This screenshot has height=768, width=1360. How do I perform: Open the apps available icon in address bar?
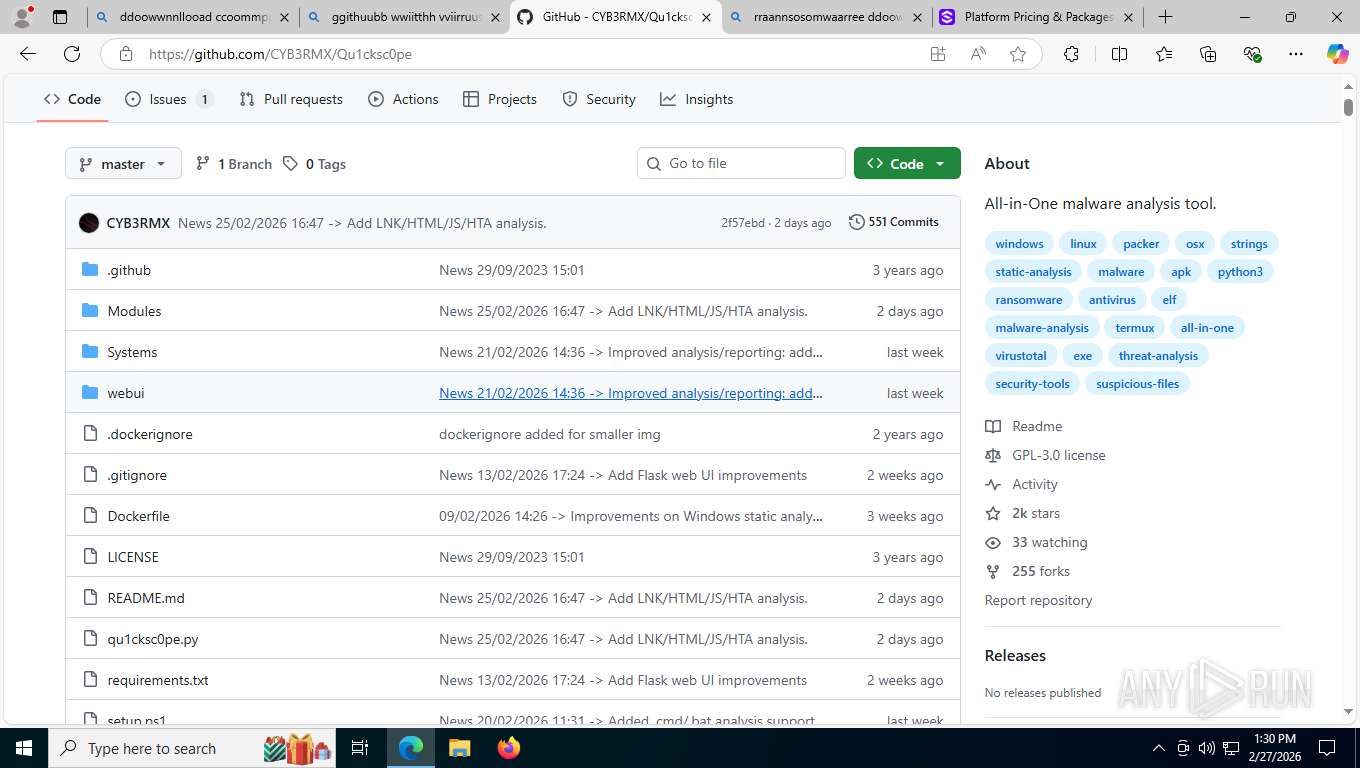(938, 54)
